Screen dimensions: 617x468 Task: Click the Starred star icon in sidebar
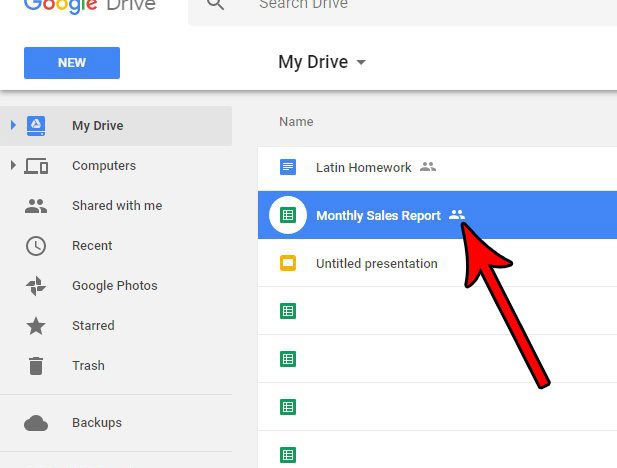coord(36,326)
